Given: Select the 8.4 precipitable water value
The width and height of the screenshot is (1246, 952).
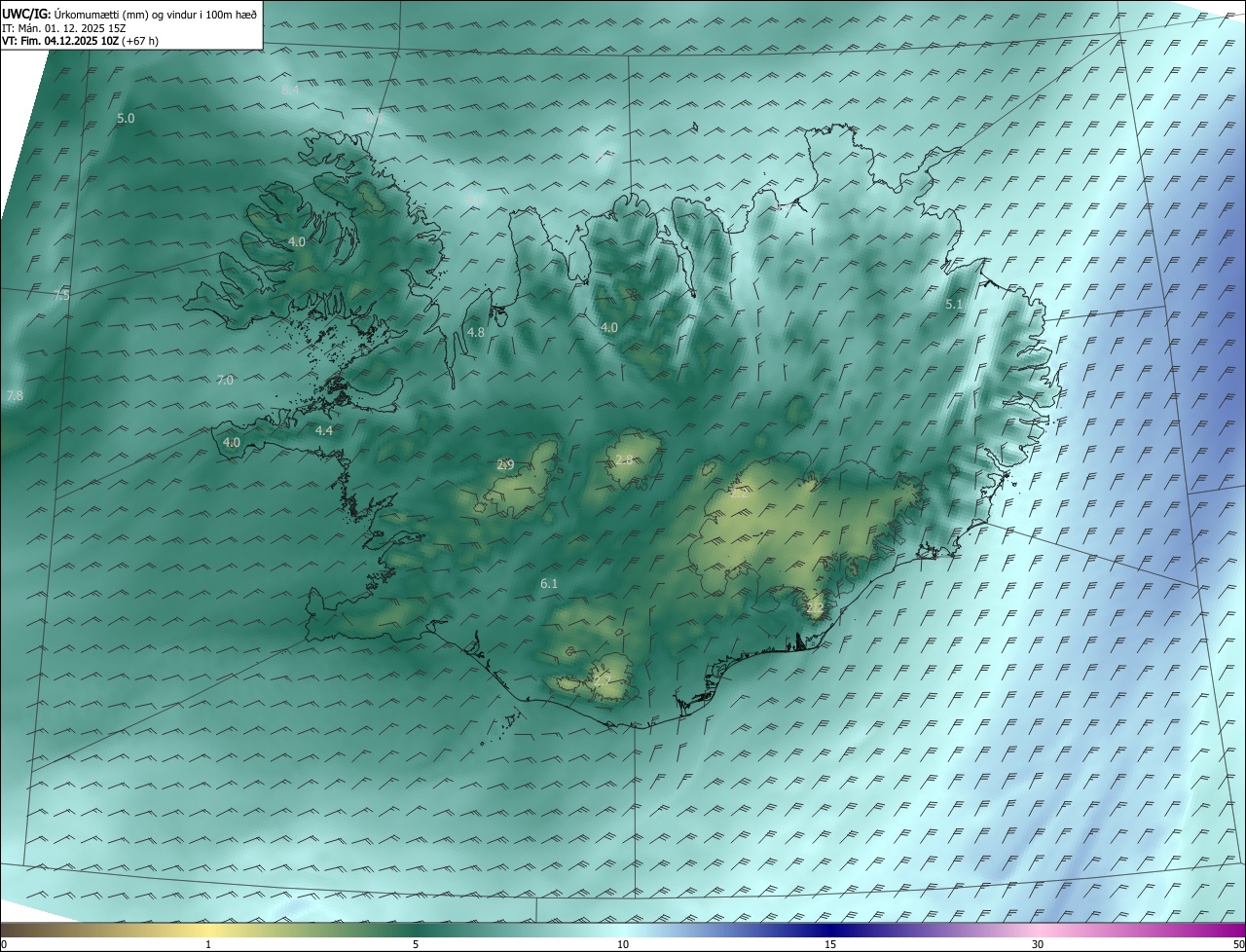Looking at the screenshot, I should pyautogui.click(x=290, y=90).
